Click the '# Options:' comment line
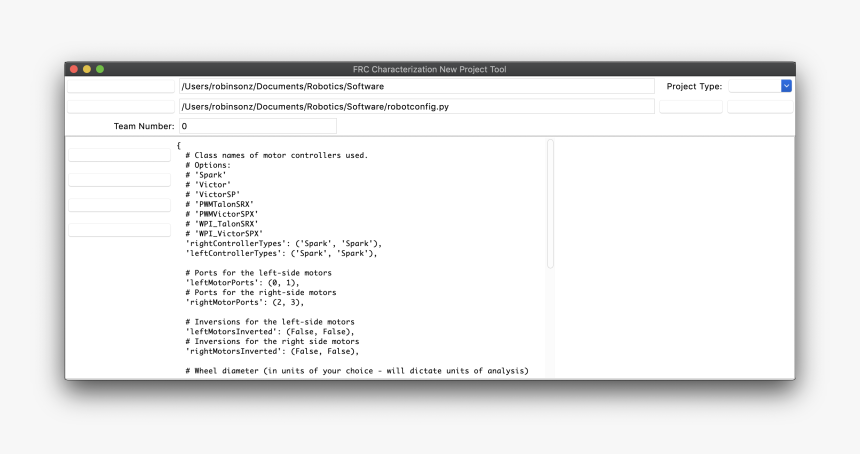The height and width of the screenshot is (454, 860). [x=208, y=165]
